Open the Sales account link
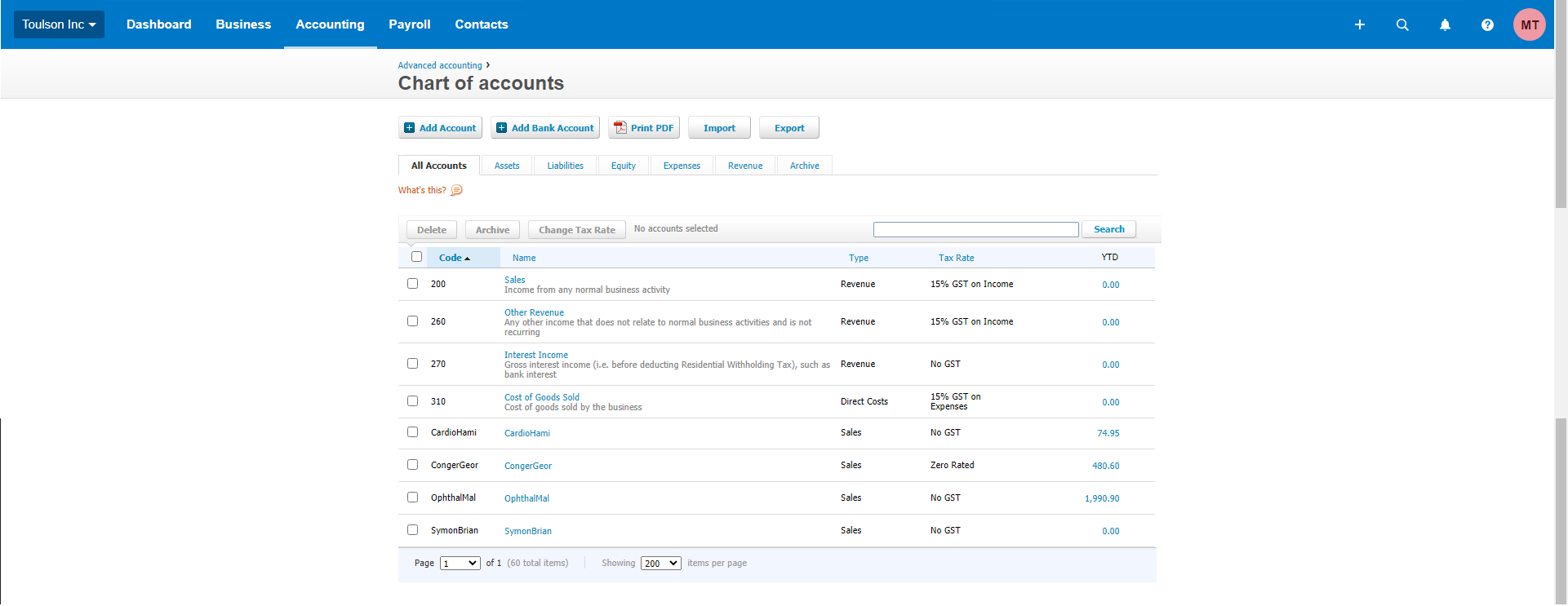This screenshot has height=606, width=1568. (515, 280)
